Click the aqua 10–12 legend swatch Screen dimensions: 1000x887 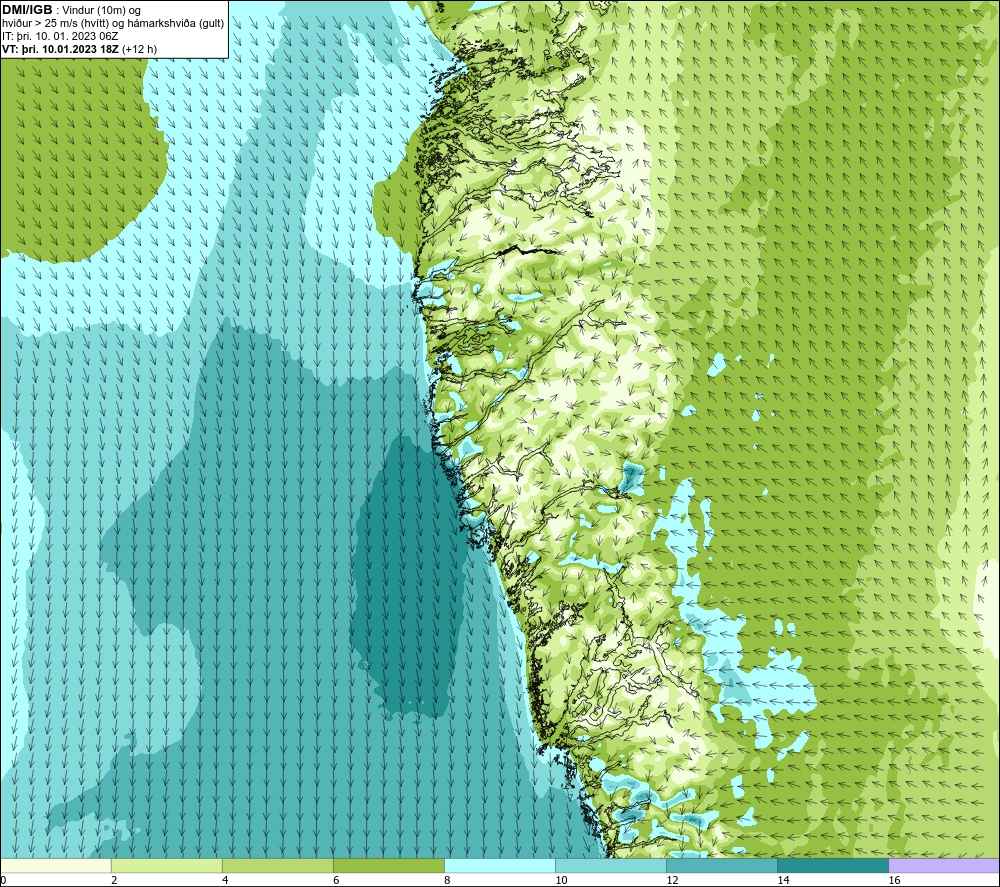(x=611, y=866)
